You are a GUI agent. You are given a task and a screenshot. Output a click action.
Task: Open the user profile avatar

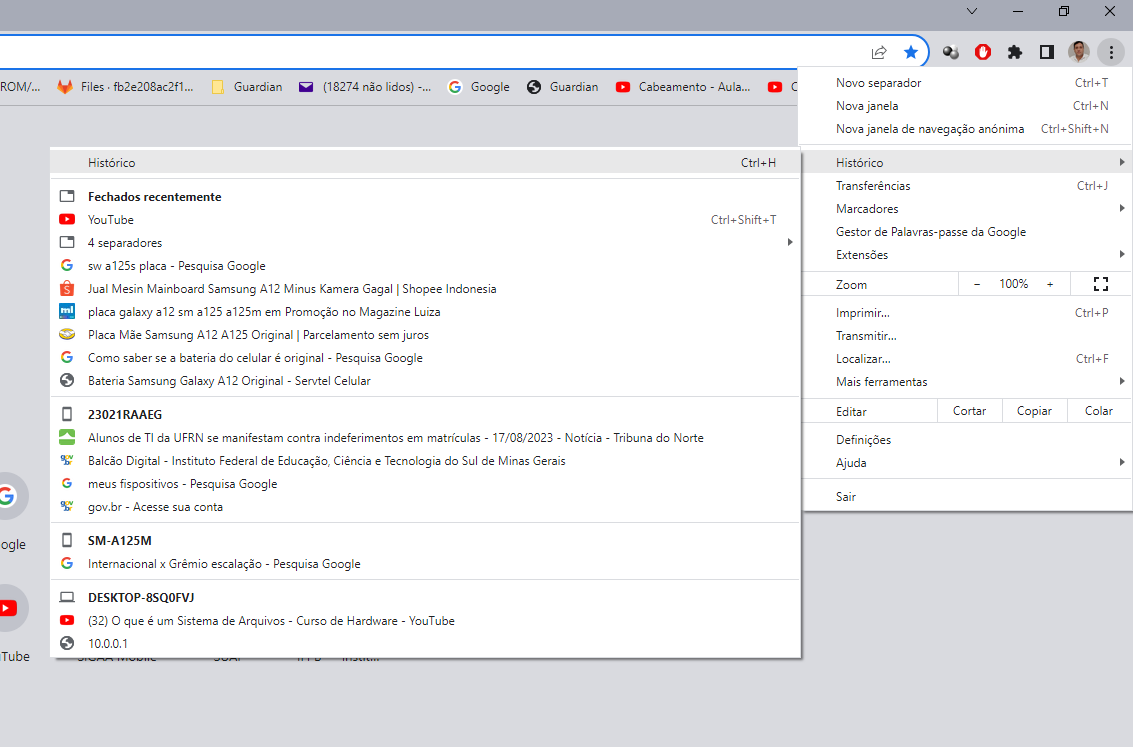coord(1078,52)
